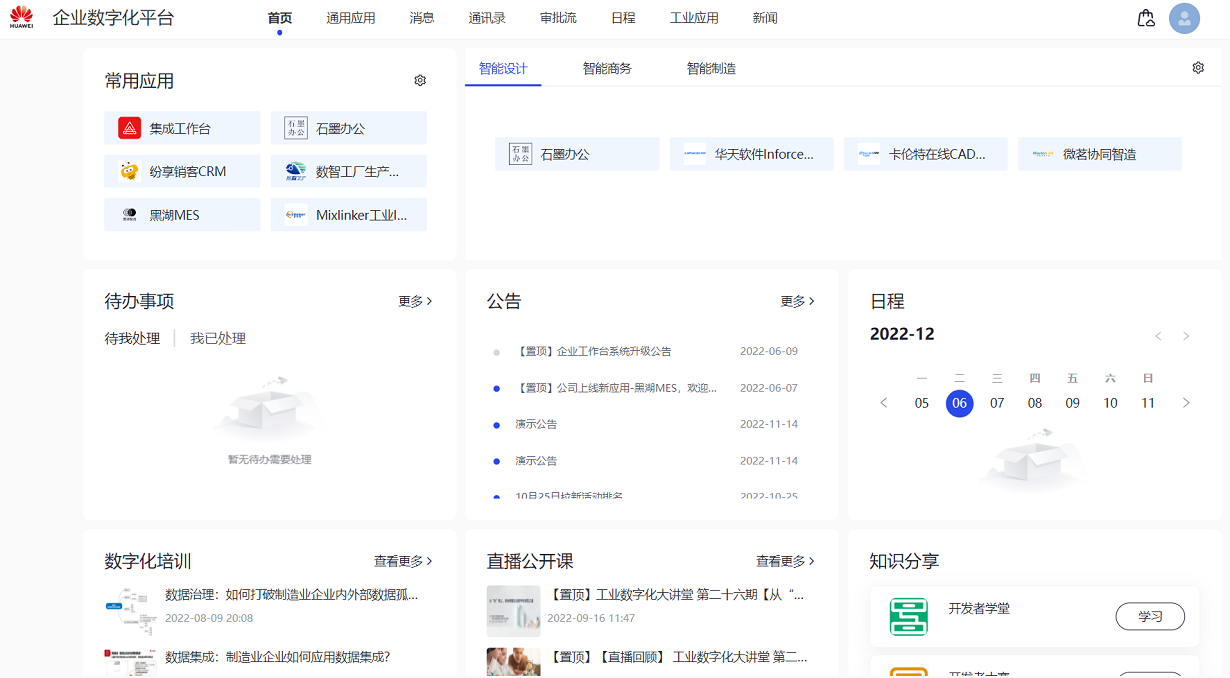
Task: Click the 华天软件Inforce app icon
Action: (x=695, y=154)
